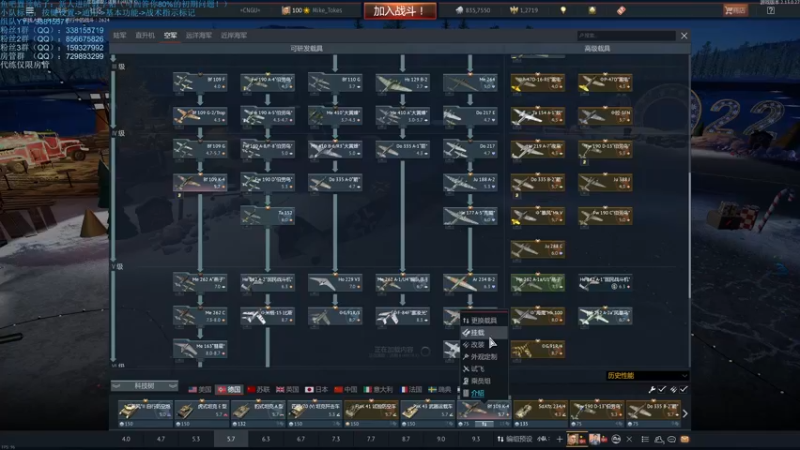Image resolution: width=800 pixels, height=450 pixels.
Task: Select the Me 163 aircraft card
Action: [200, 349]
